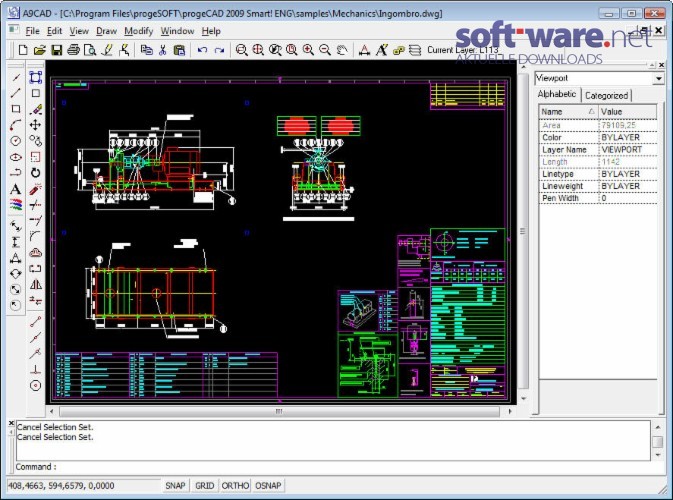Click the Lineweight property row
Viewport: 673px width, 500px height.
pyautogui.click(x=598, y=186)
